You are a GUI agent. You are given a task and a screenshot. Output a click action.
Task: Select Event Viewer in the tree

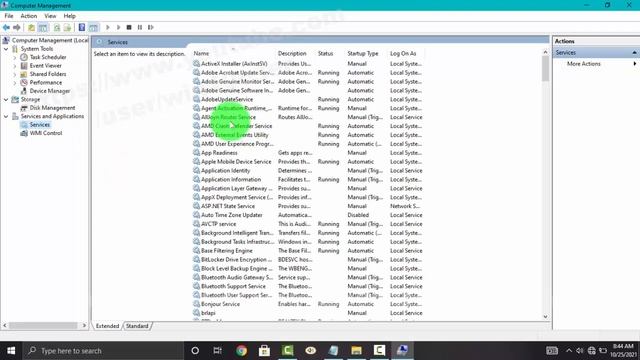coord(46,66)
